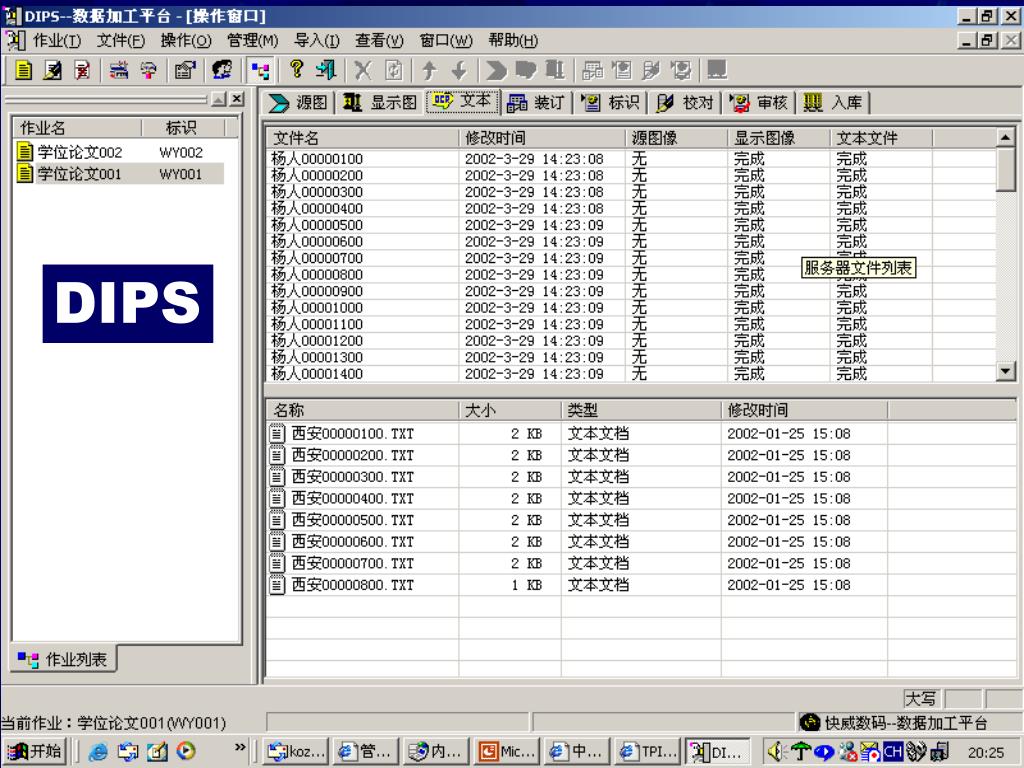Viewport: 1024px width, 768px height.
Task: Click the delete job icon with red X
Action: point(82,70)
